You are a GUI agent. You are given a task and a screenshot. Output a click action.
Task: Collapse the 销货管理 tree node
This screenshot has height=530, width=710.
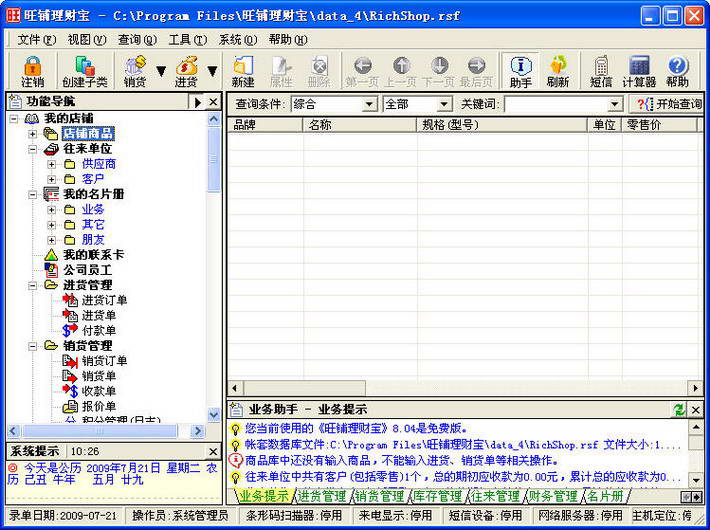click(32, 346)
